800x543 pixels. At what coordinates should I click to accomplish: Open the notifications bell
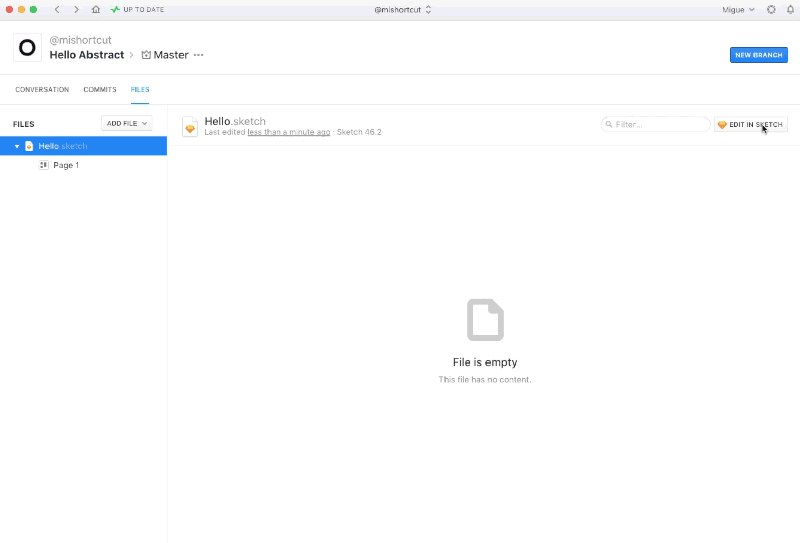click(x=790, y=9)
